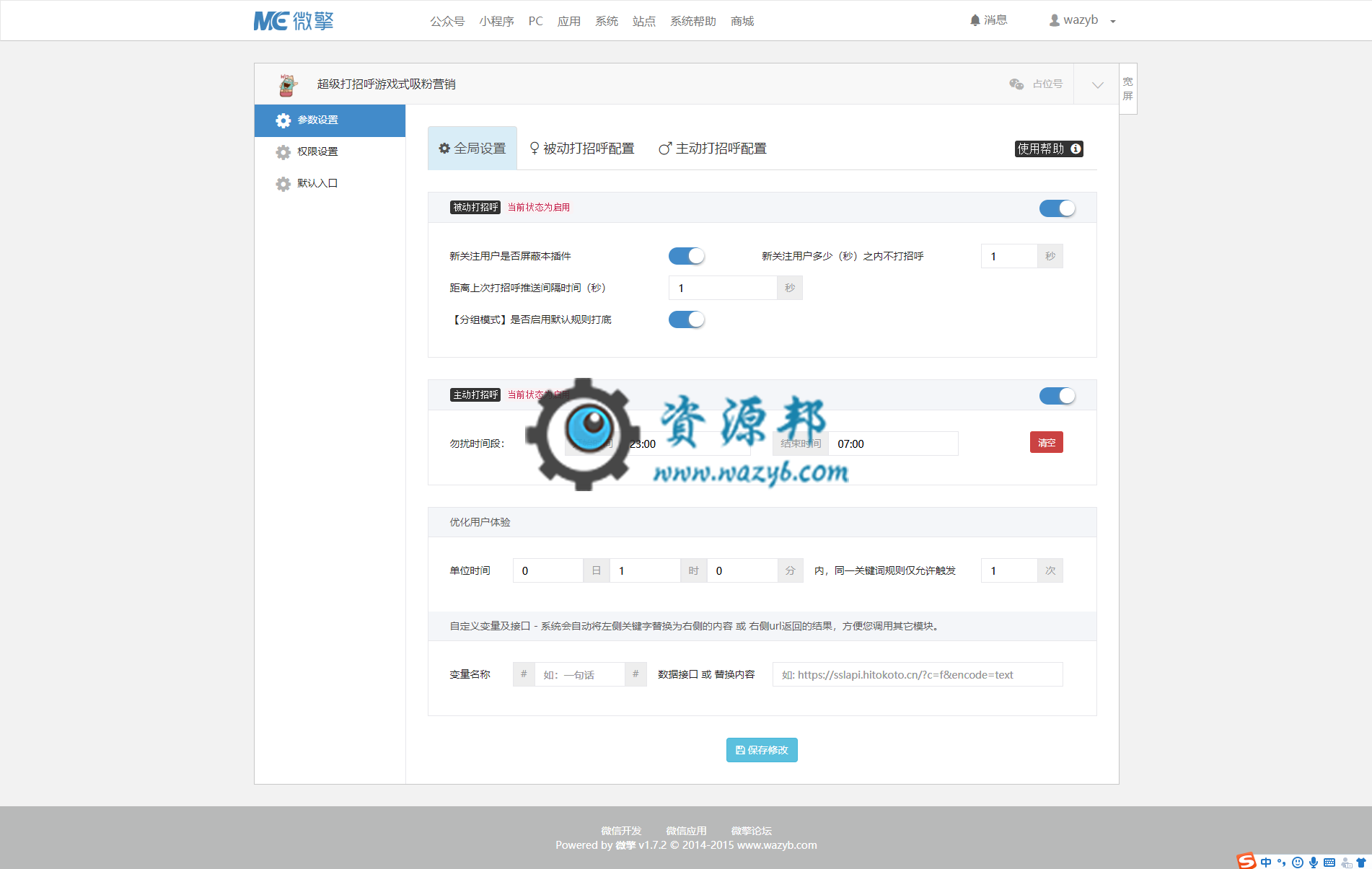
Task: Toggle the 被动打招呼 master switch
Action: [x=1057, y=208]
